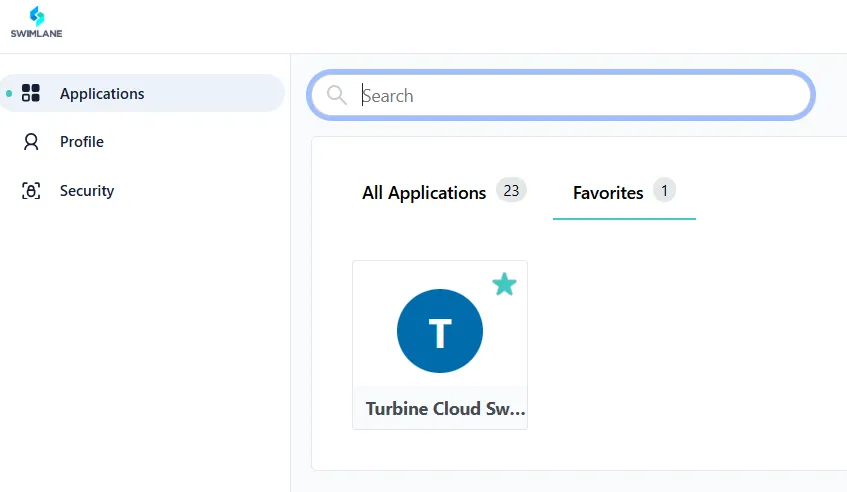Open the Applications sidebar item
Viewport: 847px width, 492px height.
tap(143, 93)
